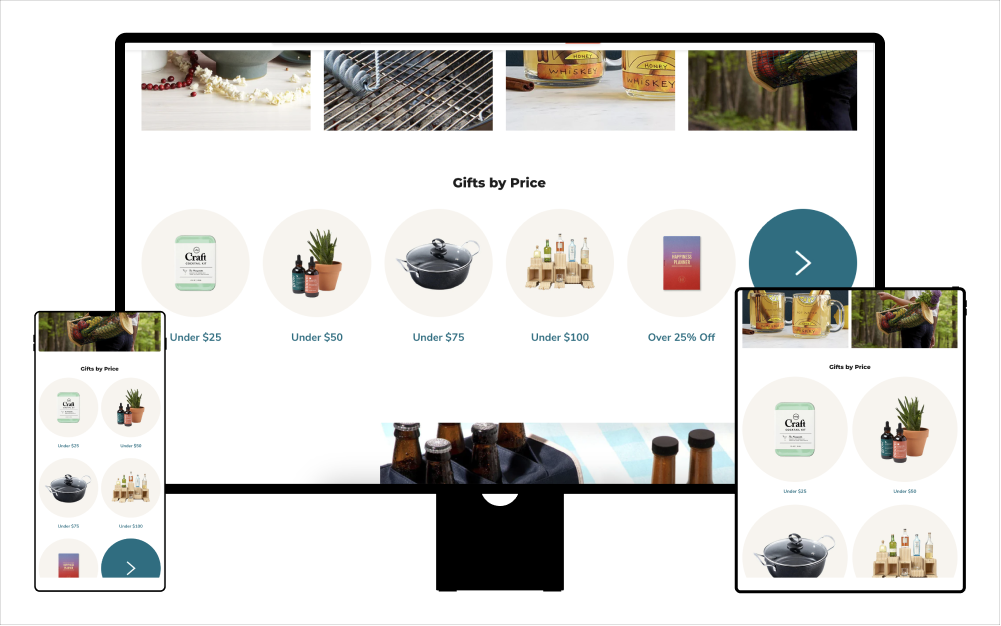
Task: Open the Under $25 link on desktop
Action: click(x=195, y=337)
